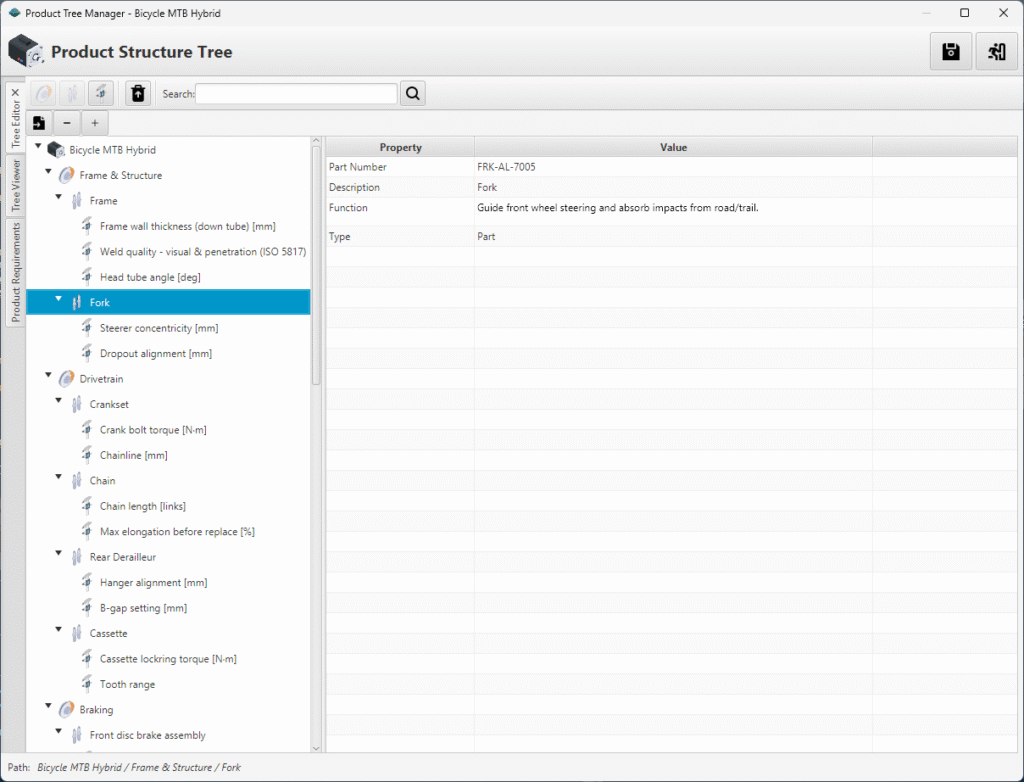
Task: Click the minus collapse-all button
Action: point(66,123)
